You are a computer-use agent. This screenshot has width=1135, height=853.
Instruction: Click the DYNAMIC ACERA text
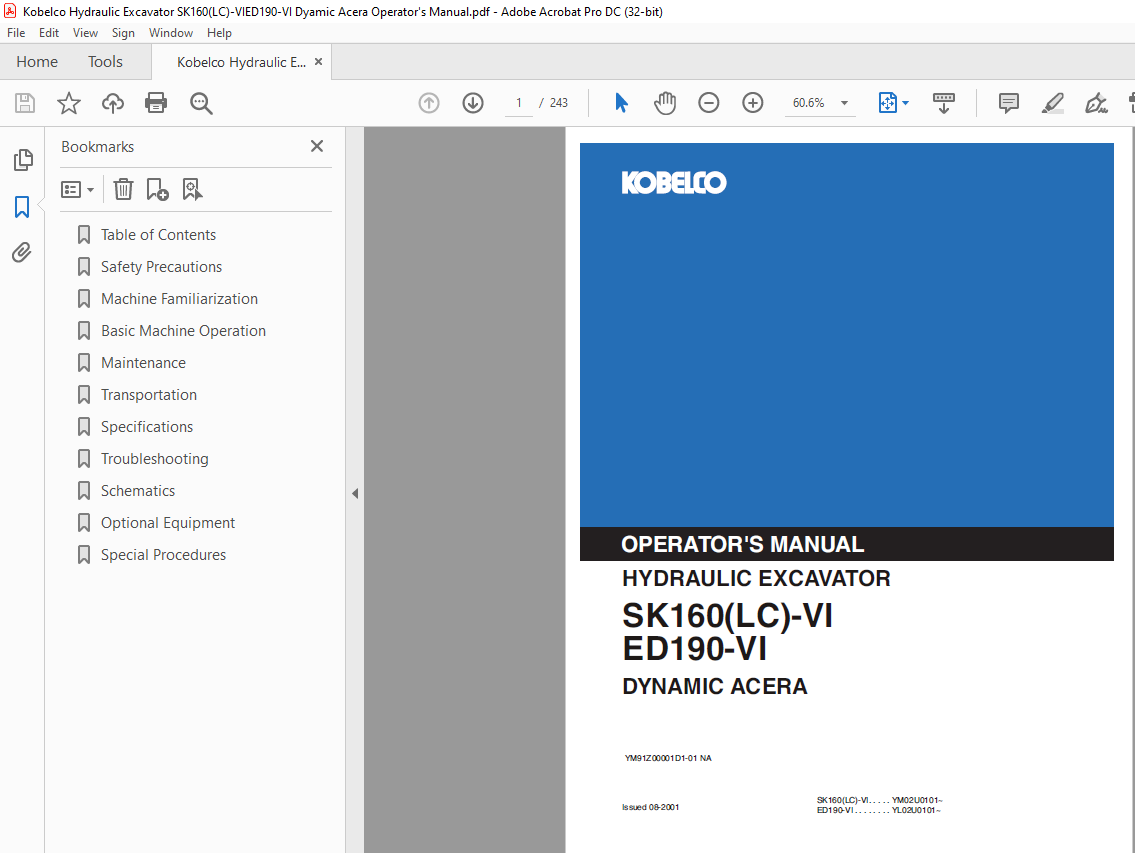(x=715, y=686)
